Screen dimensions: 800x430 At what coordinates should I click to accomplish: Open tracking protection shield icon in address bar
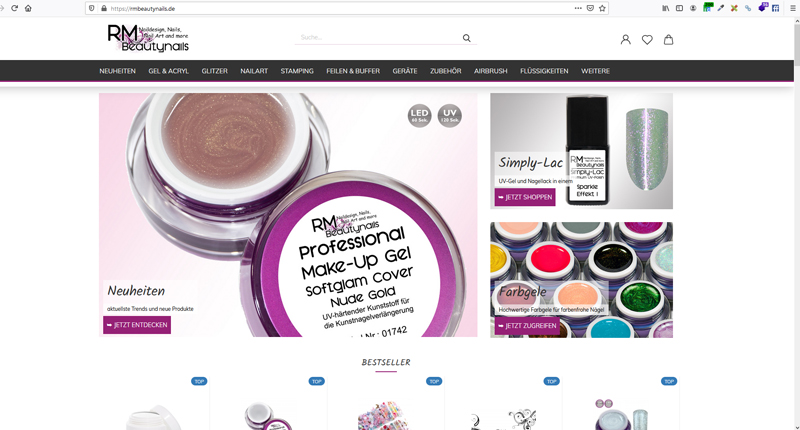92,8
